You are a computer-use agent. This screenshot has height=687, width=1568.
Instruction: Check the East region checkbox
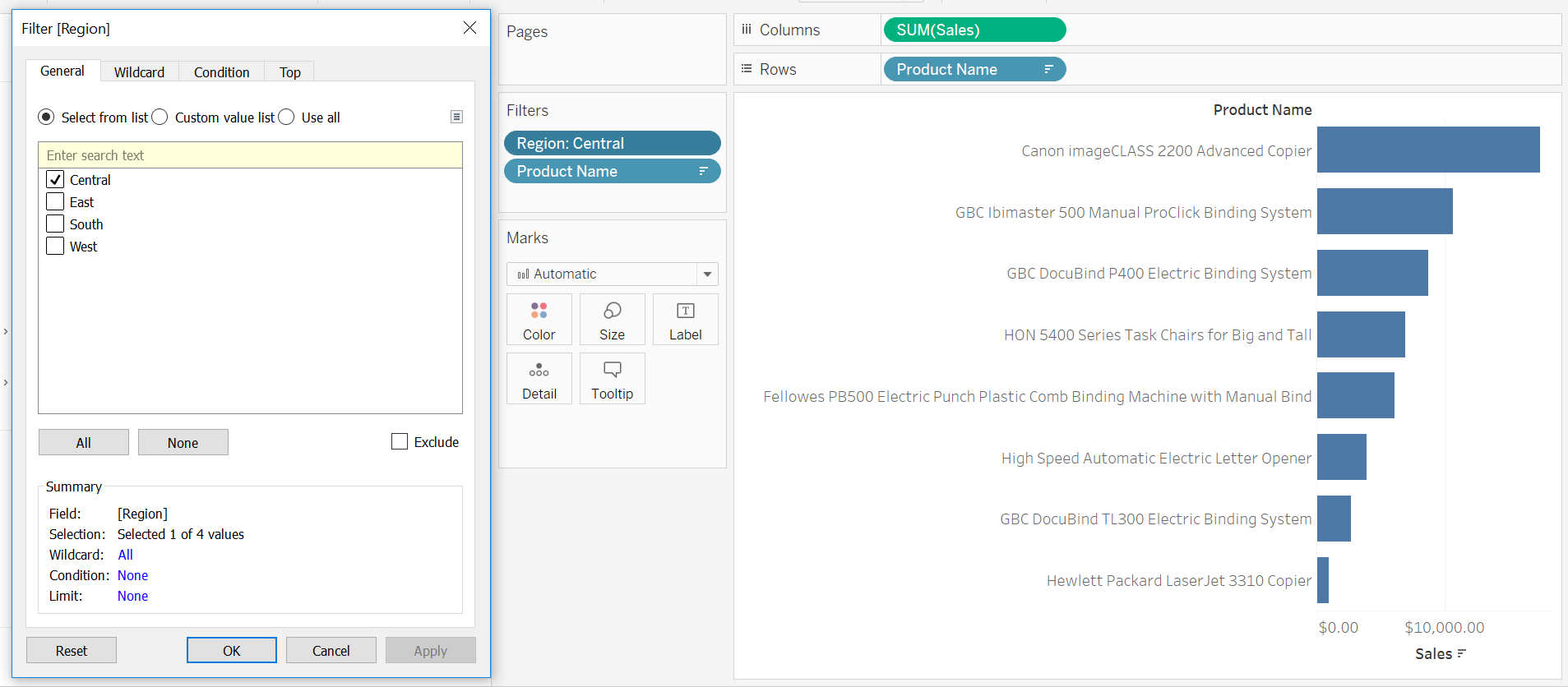(55, 201)
